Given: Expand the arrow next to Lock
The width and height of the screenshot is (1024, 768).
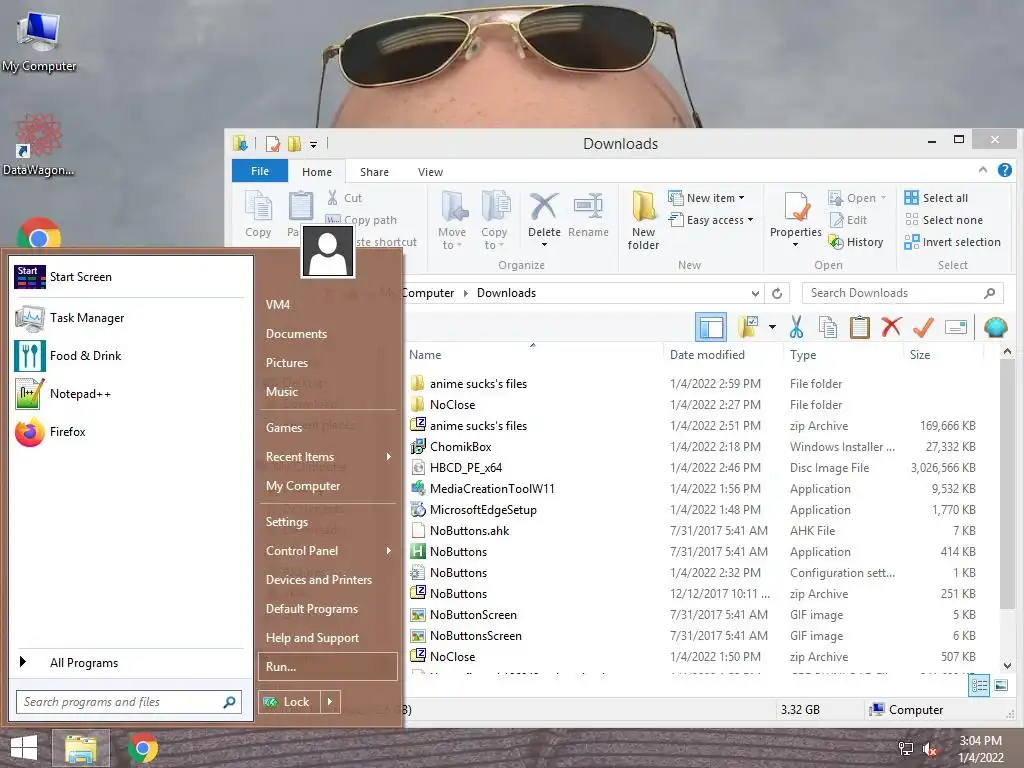Looking at the screenshot, I should click(x=330, y=702).
